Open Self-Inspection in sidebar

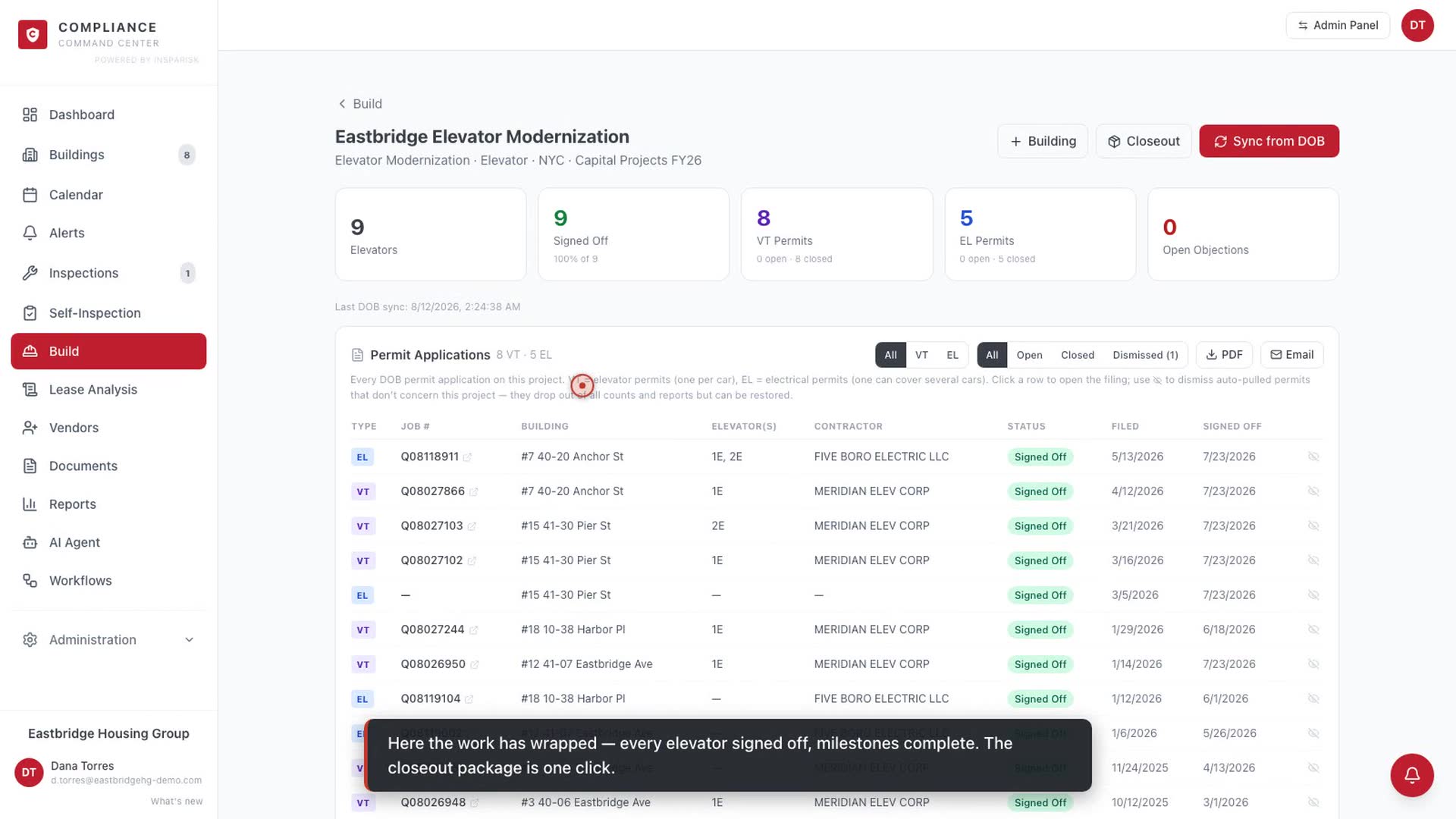point(108,313)
